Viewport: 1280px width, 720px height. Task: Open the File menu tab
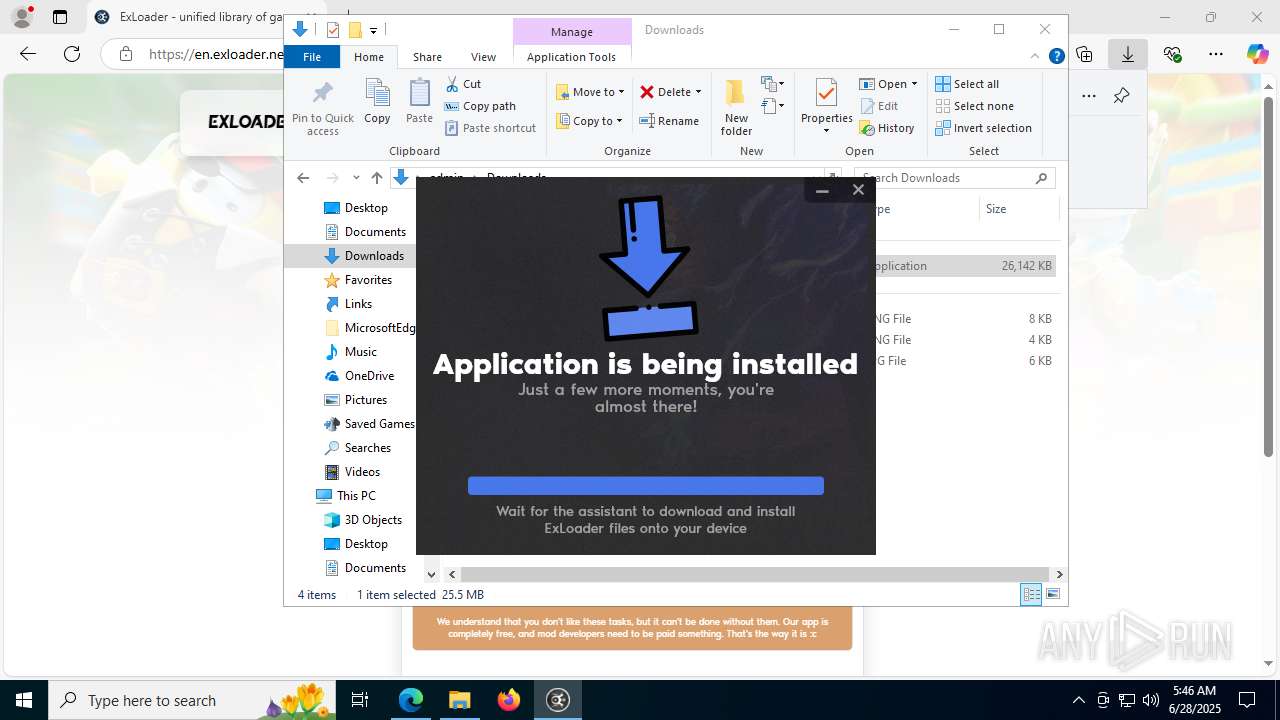point(312,57)
